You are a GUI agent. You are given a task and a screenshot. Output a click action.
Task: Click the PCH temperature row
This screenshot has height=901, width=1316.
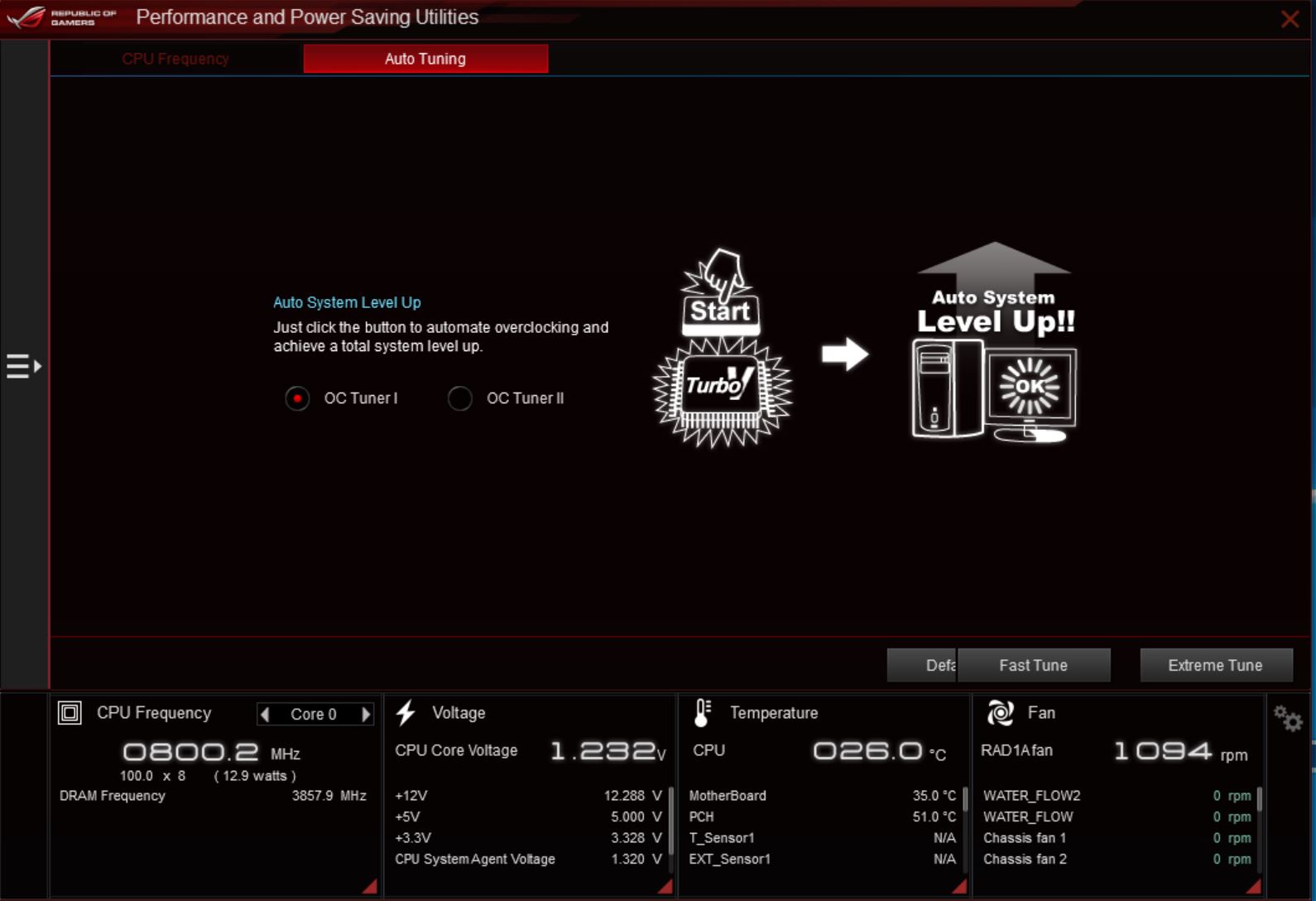tap(823, 817)
